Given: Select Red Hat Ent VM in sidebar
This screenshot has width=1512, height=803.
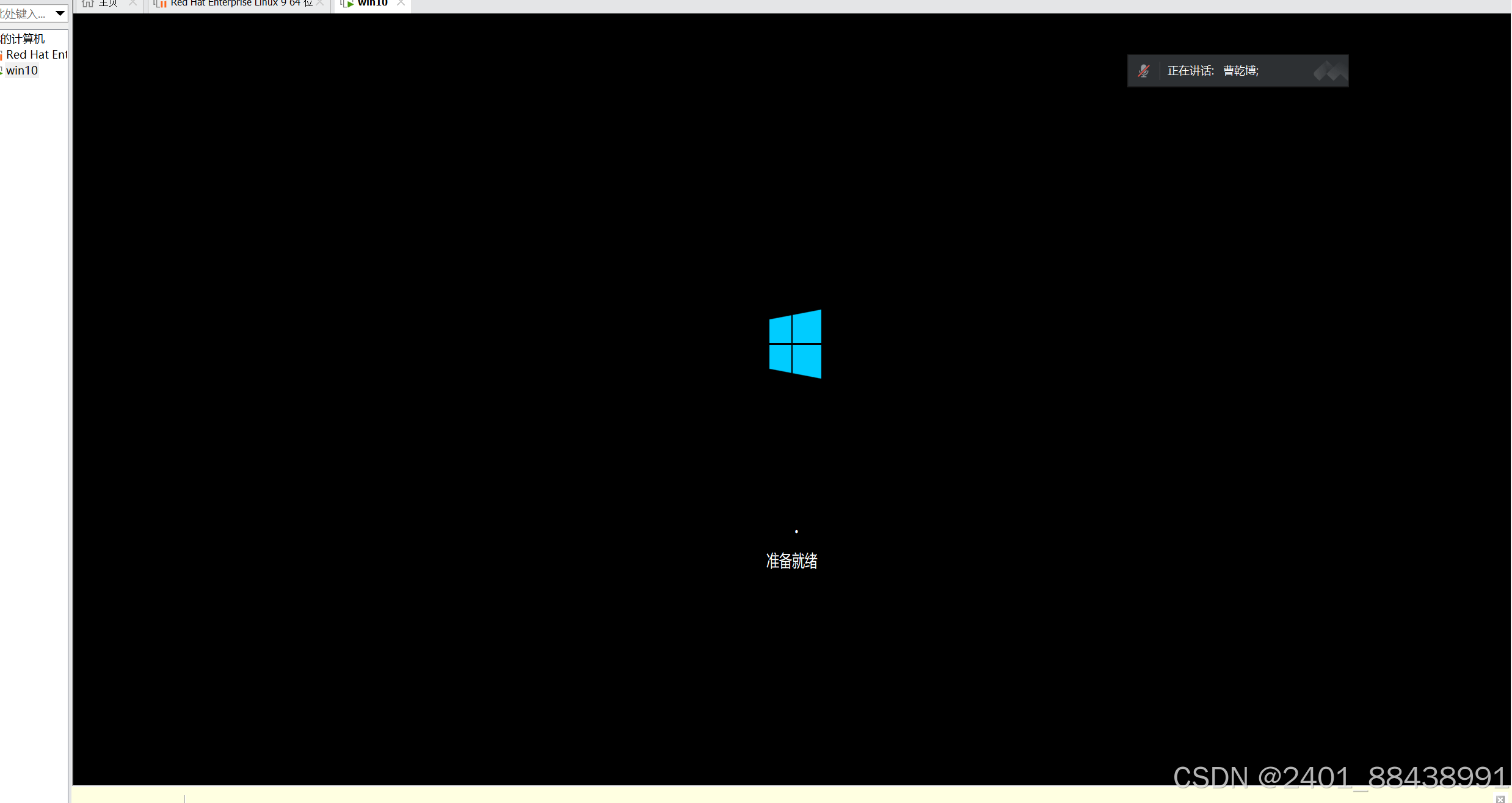Looking at the screenshot, I should pyautogui.click(x=34, y=54).
